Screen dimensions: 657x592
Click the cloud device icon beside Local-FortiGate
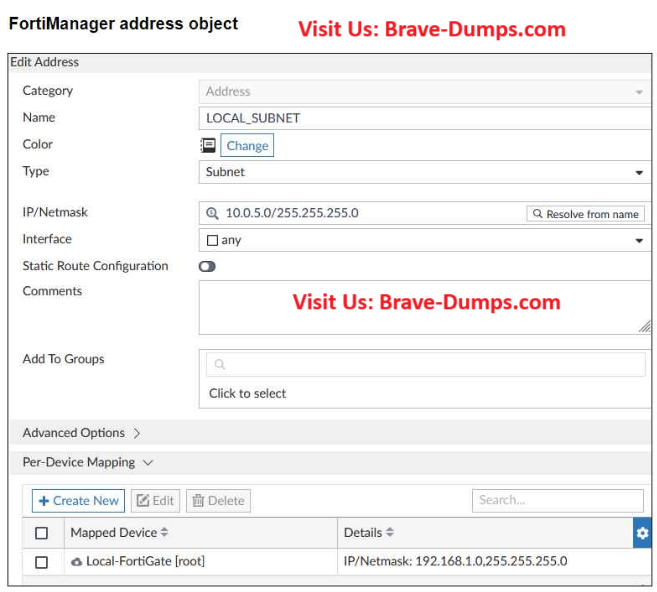[77, 562]
